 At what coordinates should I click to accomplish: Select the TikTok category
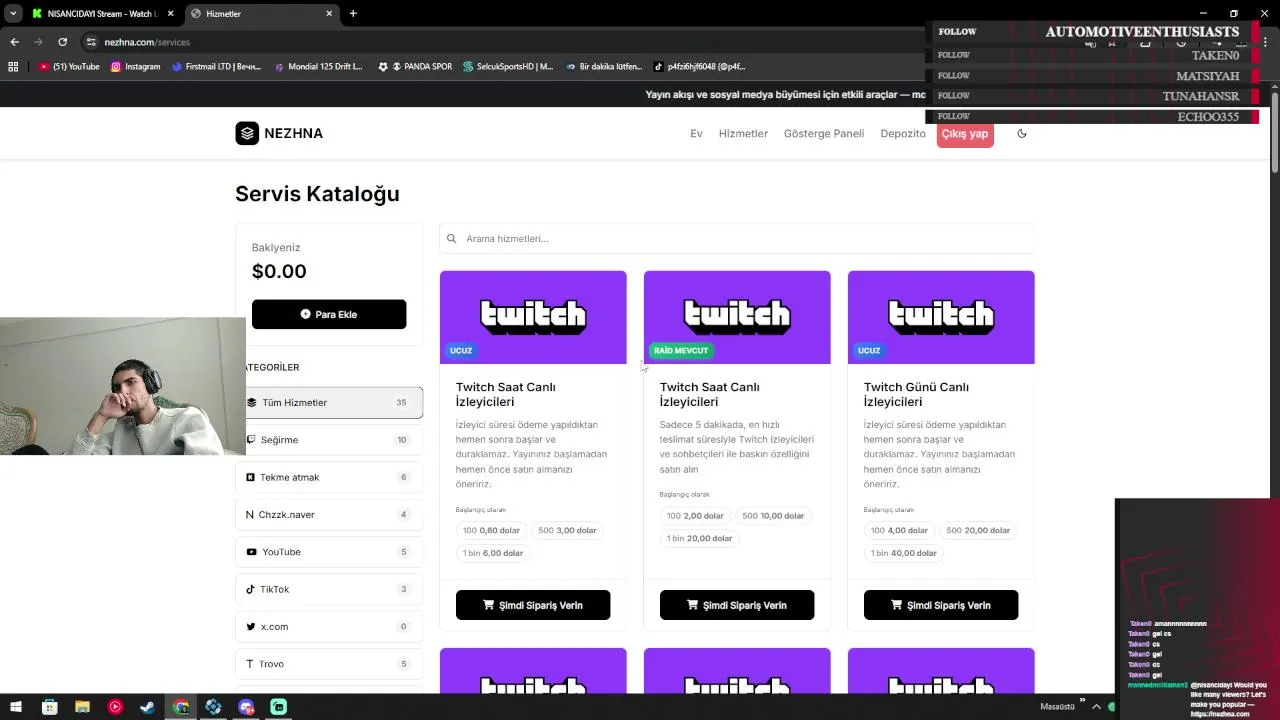[329, 589]
